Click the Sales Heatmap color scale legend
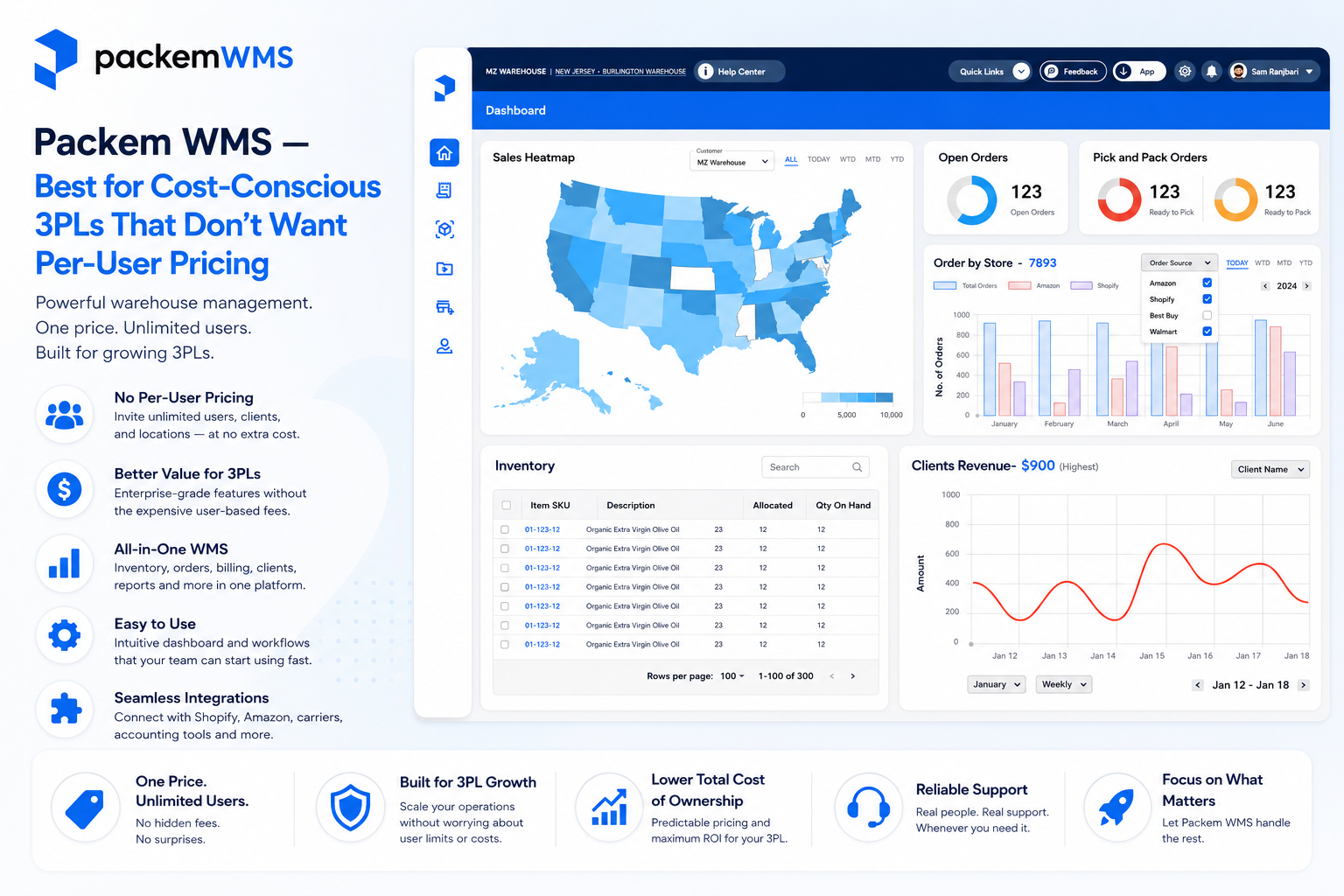Viewport: 1344px width, 896px height. 848,397
